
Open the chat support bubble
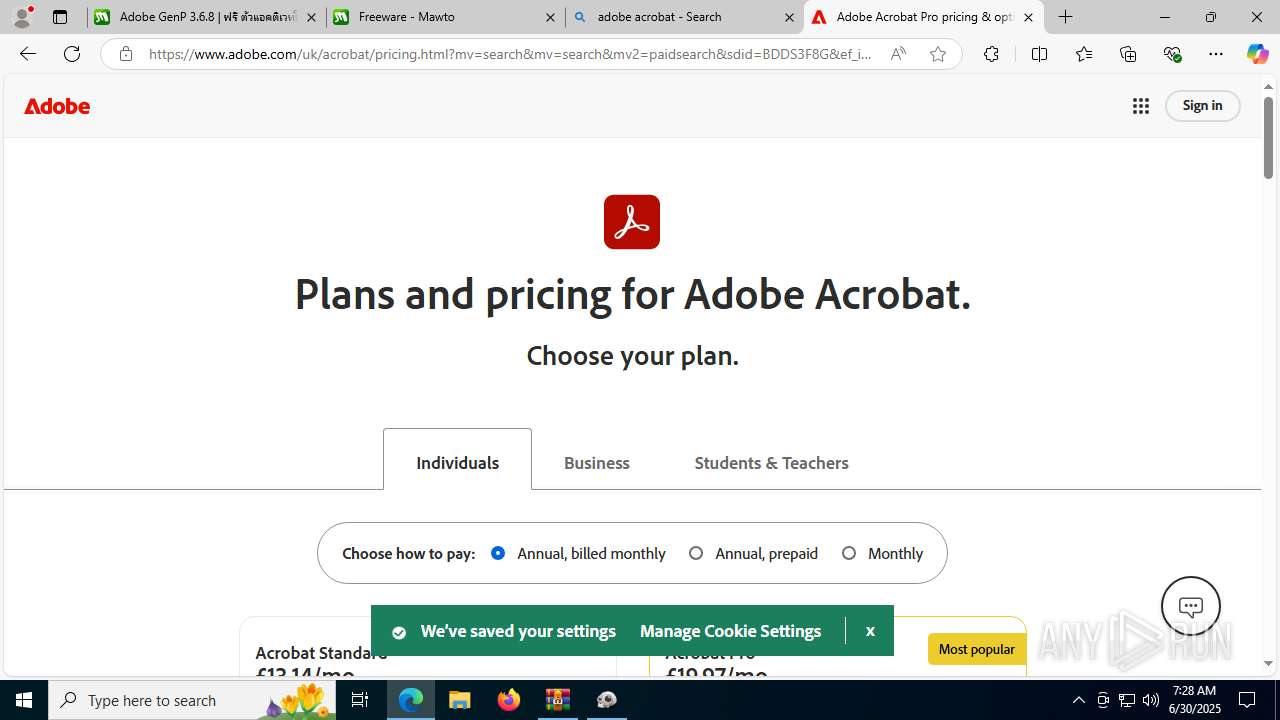point(1191,606)
